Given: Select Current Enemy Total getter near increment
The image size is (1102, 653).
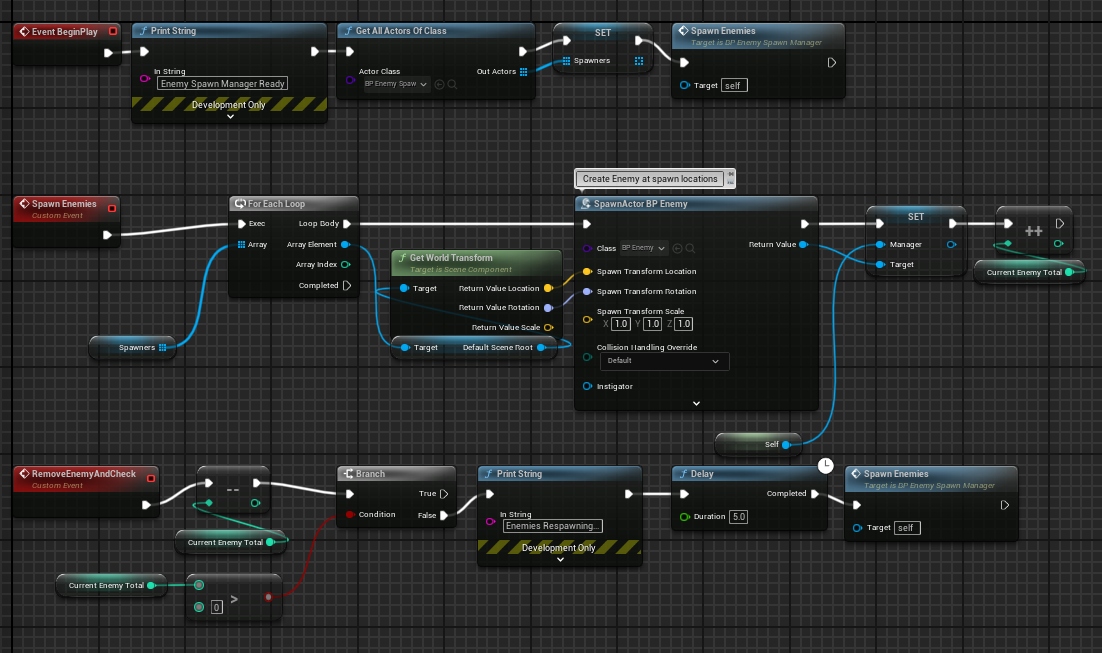Looking at the screenshot, I should coord(1030,273).
